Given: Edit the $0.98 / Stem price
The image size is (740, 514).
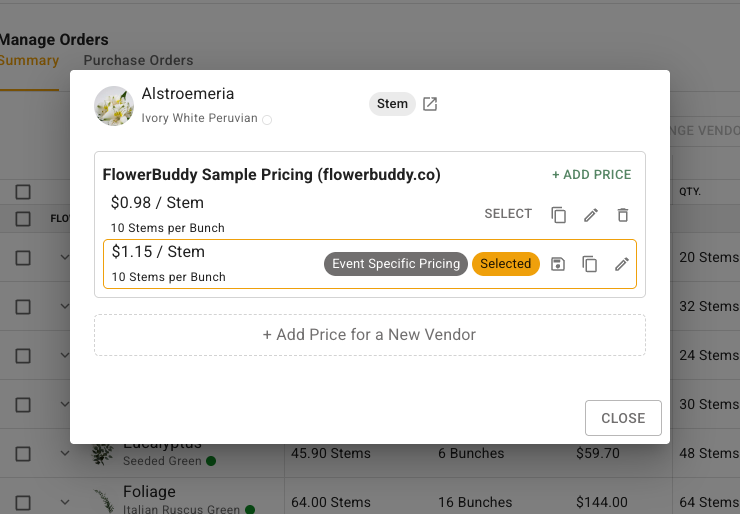Looking at the screenshot, I should click(x=591, y=215).
